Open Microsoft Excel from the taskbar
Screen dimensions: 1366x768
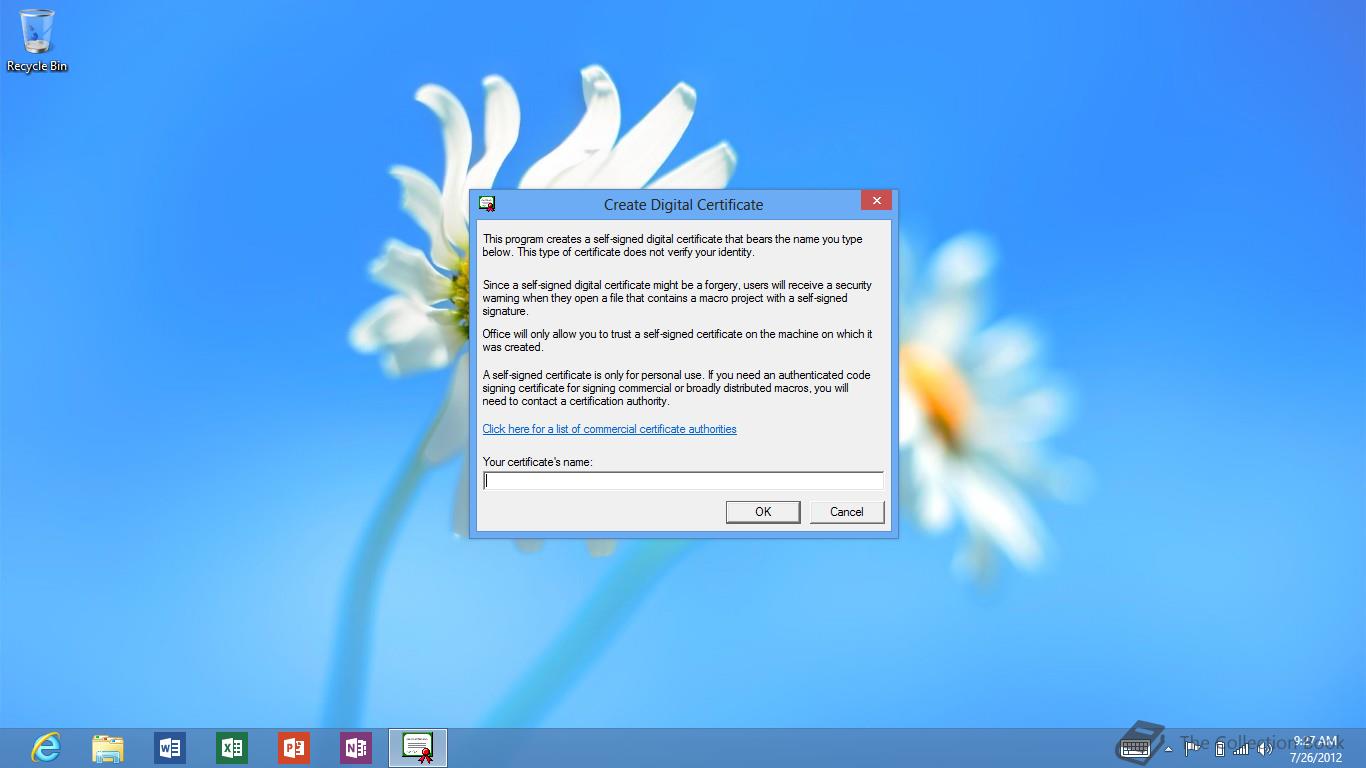pos(232,747)
